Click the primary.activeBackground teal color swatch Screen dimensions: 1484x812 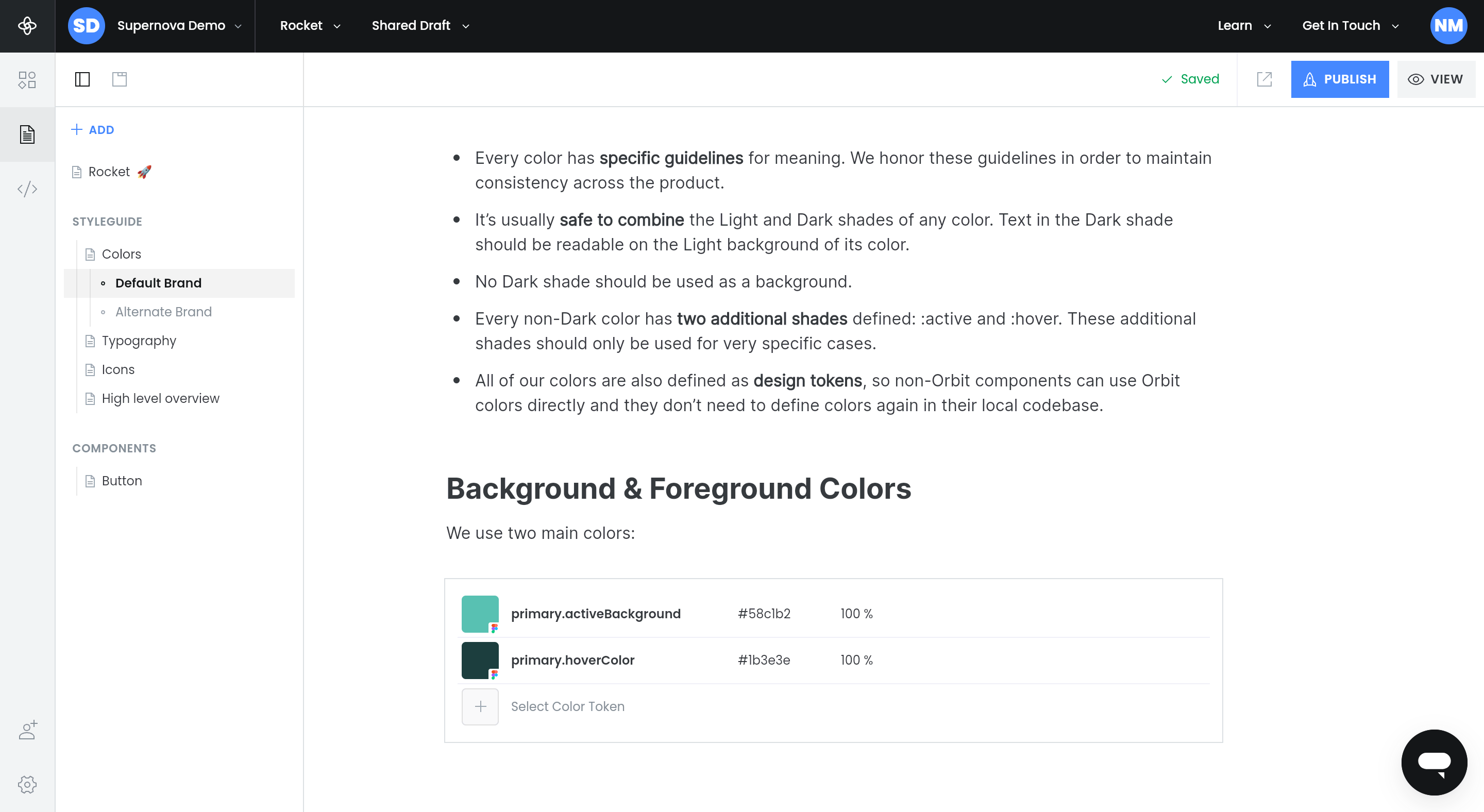click(480, 614)
